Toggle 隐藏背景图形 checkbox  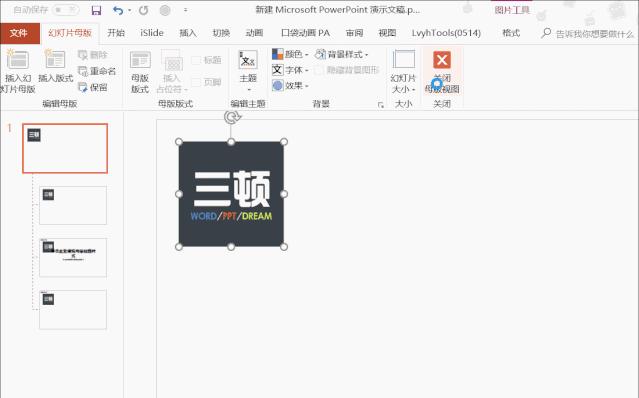pyautogui.click(x=347, y=70)
